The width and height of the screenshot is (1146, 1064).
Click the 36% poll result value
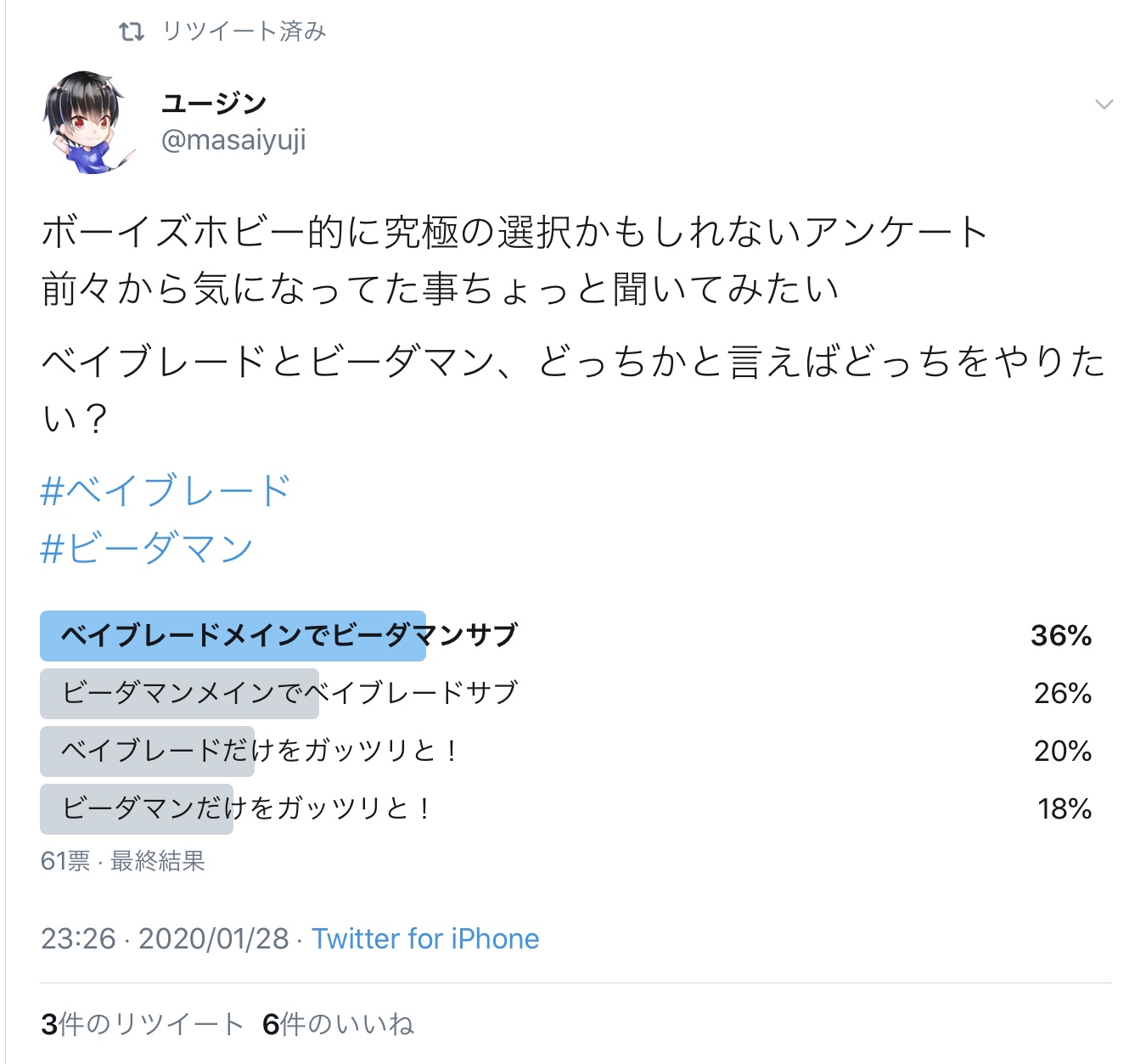(1061, 635)
